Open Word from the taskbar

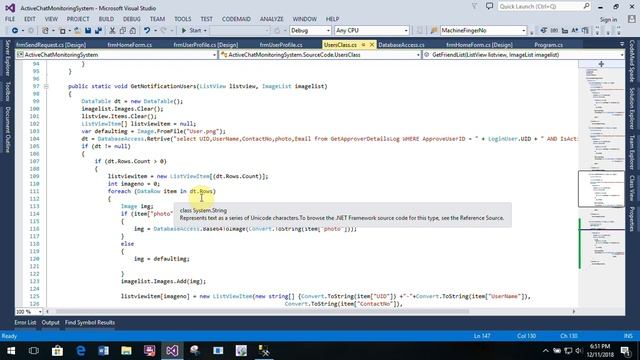pyautogui.click(x=103, y=351)
